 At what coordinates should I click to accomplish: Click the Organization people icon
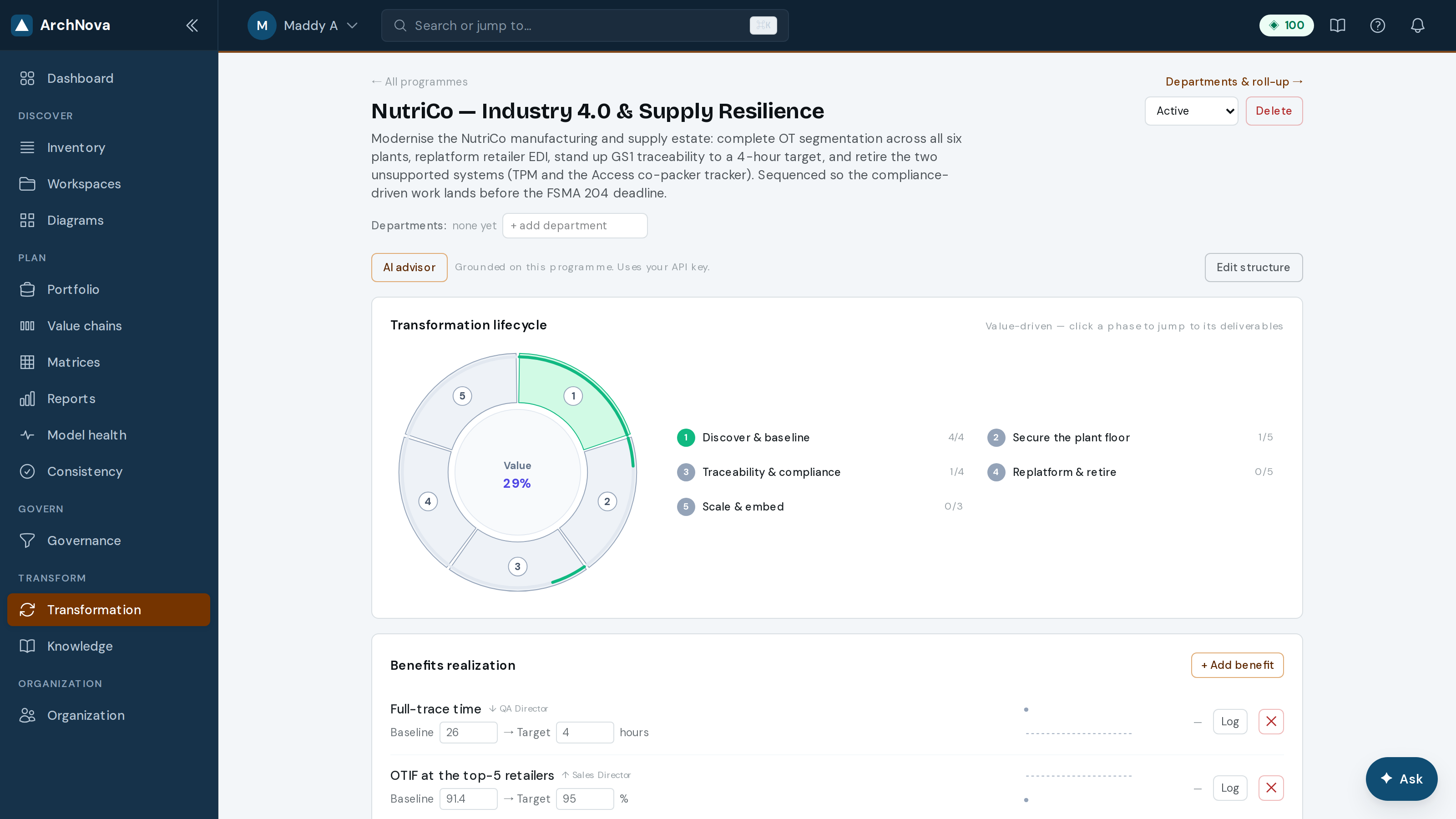coord(27,715)
